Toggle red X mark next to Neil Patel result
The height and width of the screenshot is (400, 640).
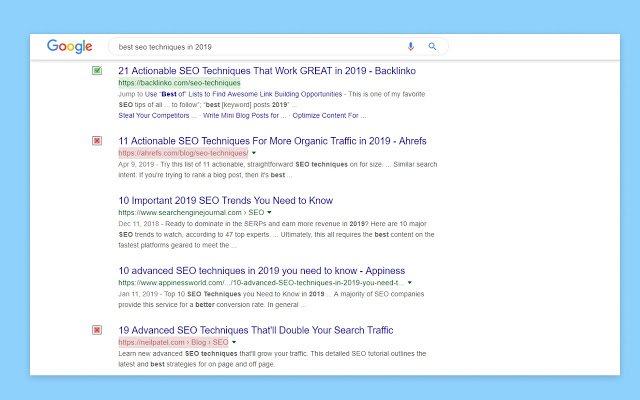pyautogui.click(x=97, y=330)
